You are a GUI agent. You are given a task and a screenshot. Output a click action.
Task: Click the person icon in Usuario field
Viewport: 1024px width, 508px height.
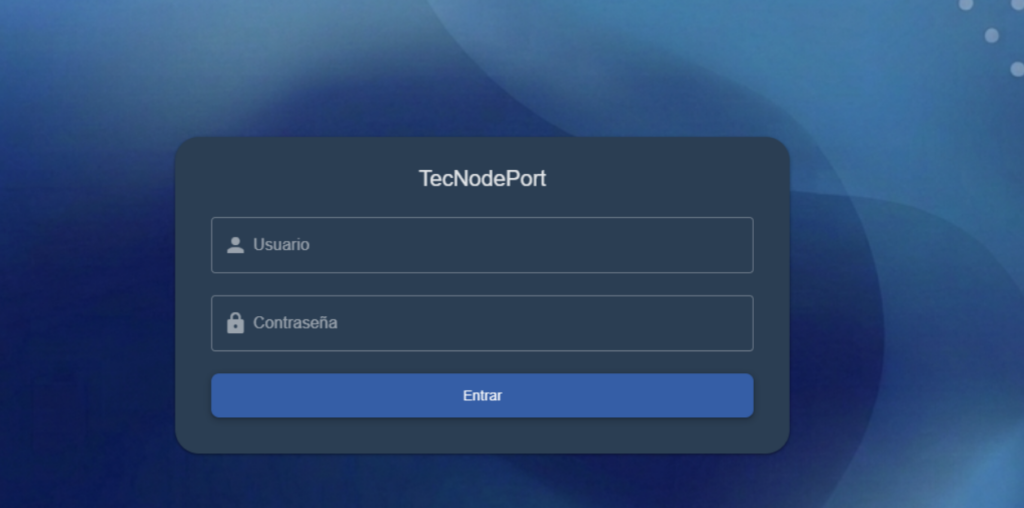pyautogui.click(x=235, y=245)
